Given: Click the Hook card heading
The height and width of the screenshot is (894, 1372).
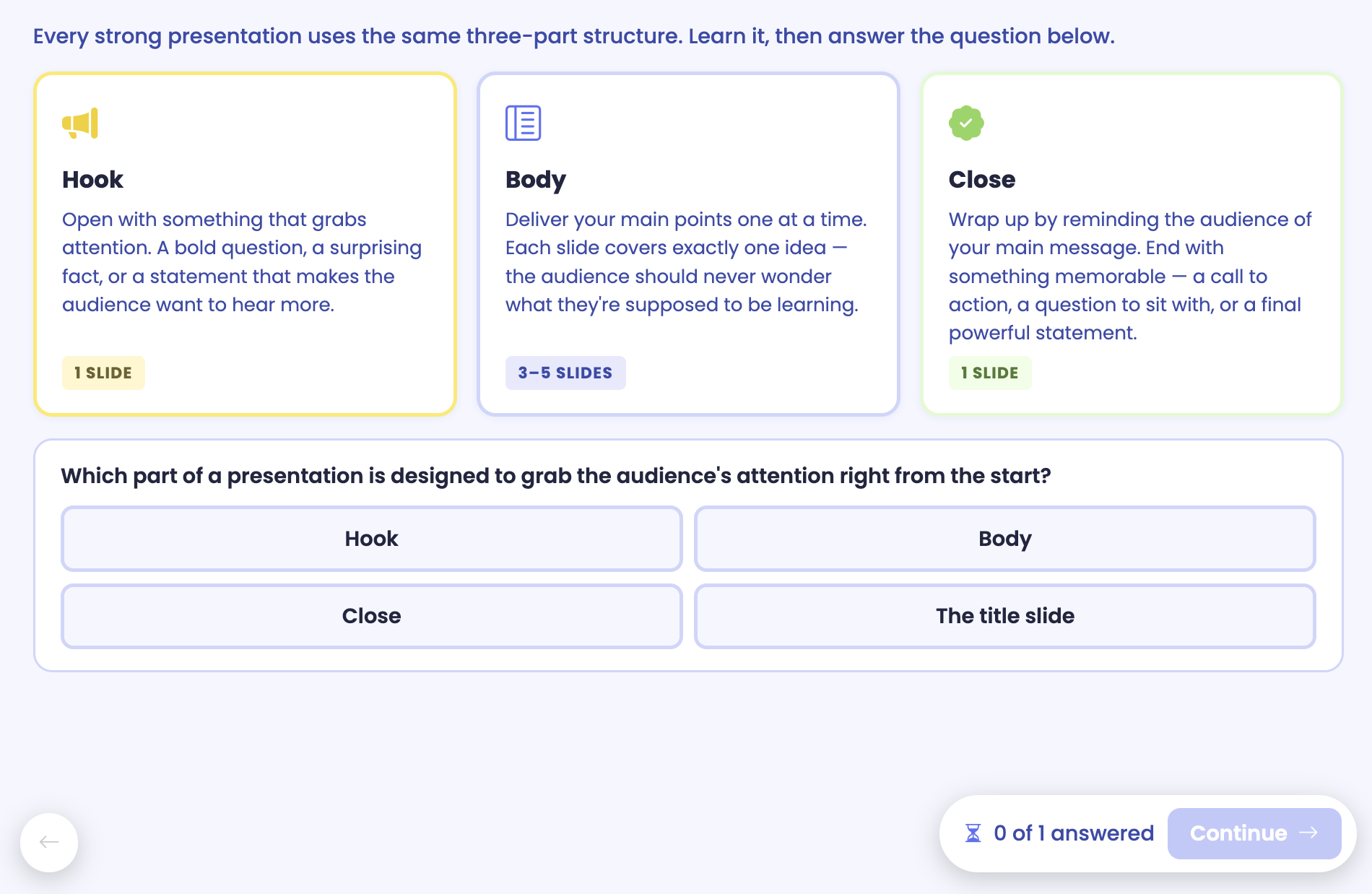Looking at the screenshot, I should coord(92,179).
